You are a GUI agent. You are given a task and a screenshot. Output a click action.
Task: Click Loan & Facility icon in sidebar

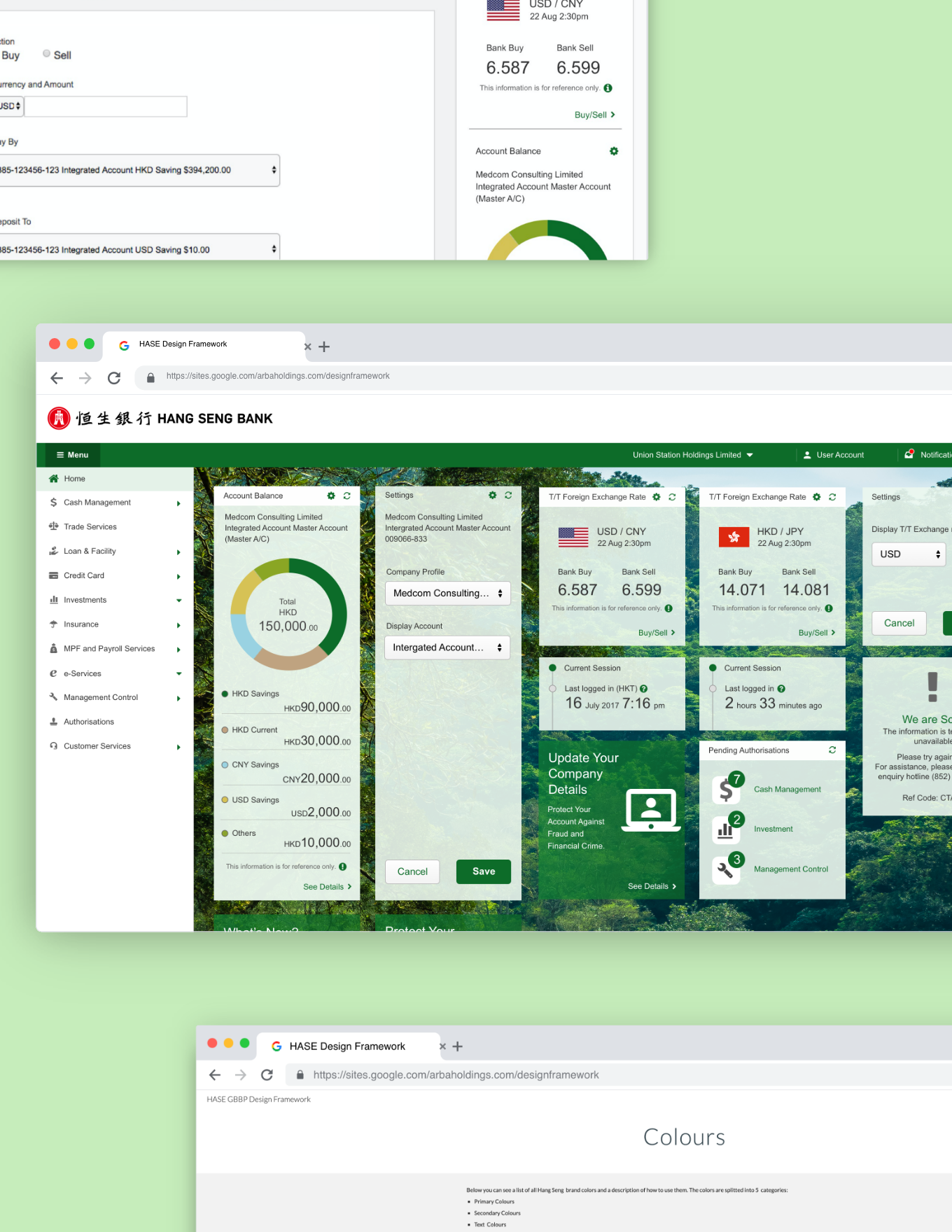coord(53,551)
